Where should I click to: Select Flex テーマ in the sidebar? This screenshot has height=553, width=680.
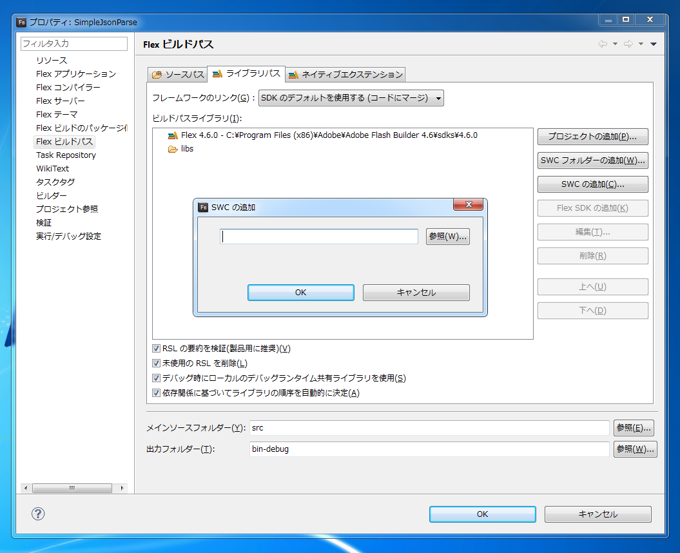(57, 114)
